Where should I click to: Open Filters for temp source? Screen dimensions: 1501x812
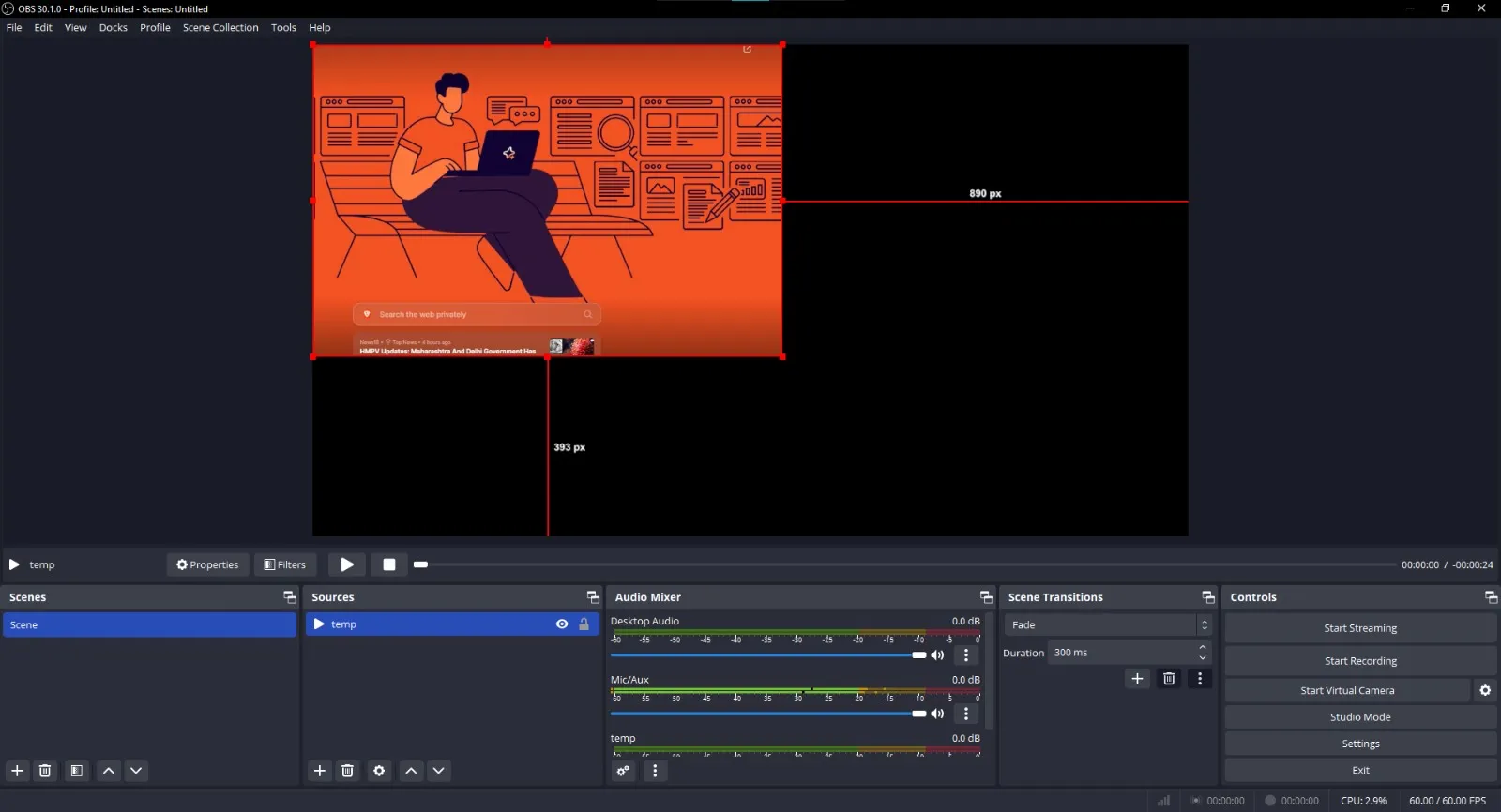click(x=285, y=564)
